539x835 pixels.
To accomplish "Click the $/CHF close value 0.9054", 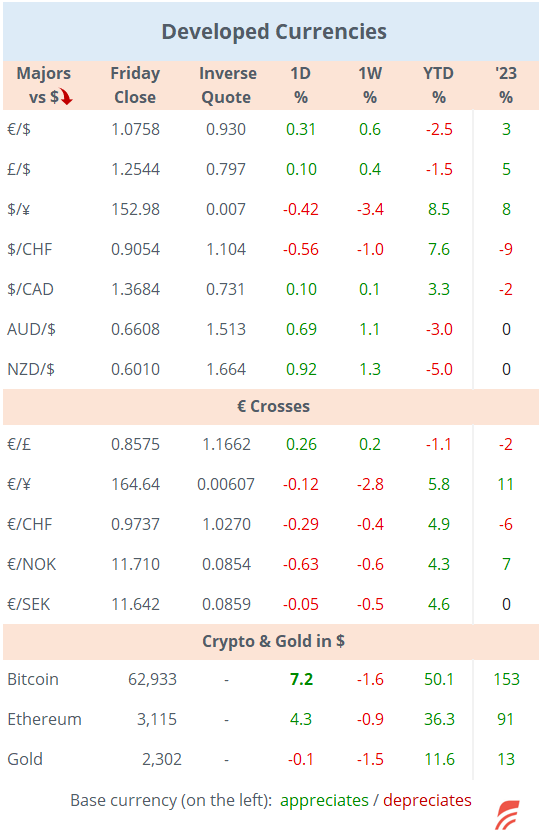I will pos(135,249).
